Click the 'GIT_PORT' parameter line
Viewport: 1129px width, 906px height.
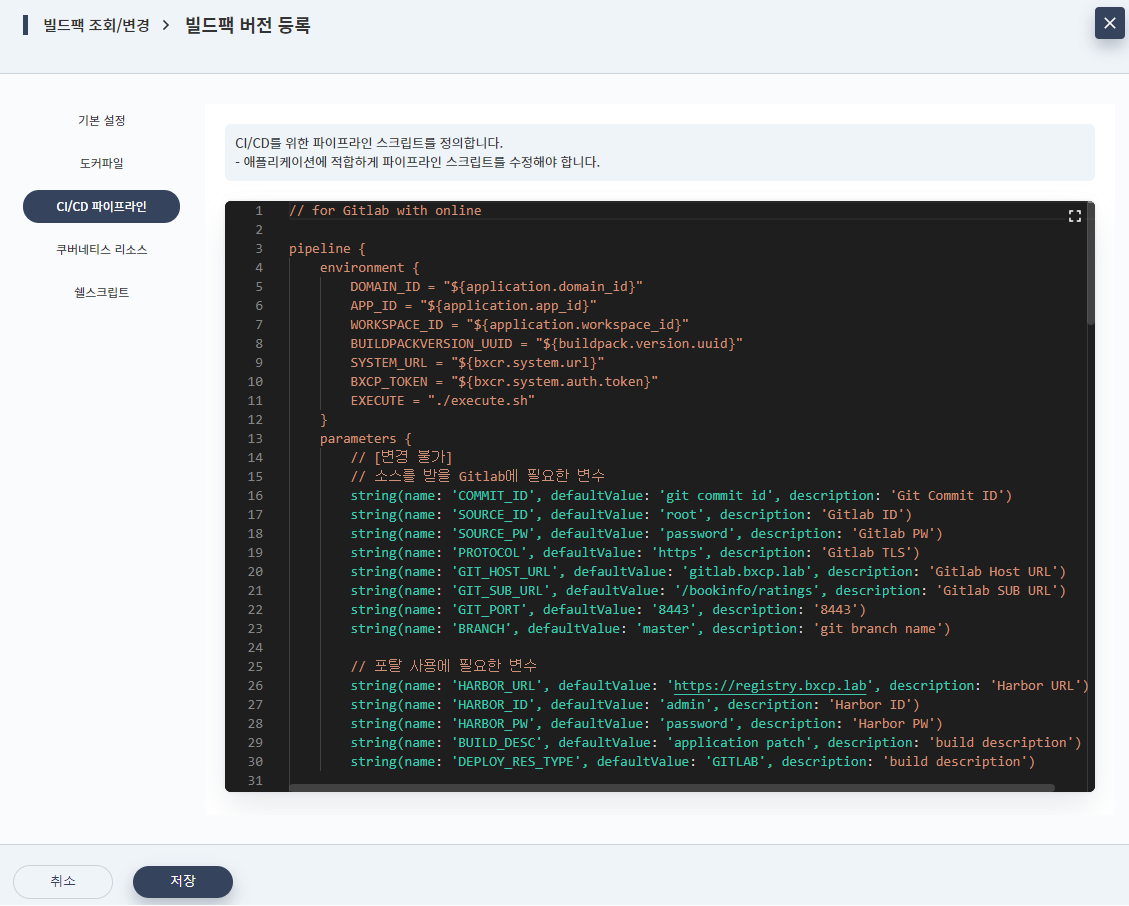tap(608, 609)
